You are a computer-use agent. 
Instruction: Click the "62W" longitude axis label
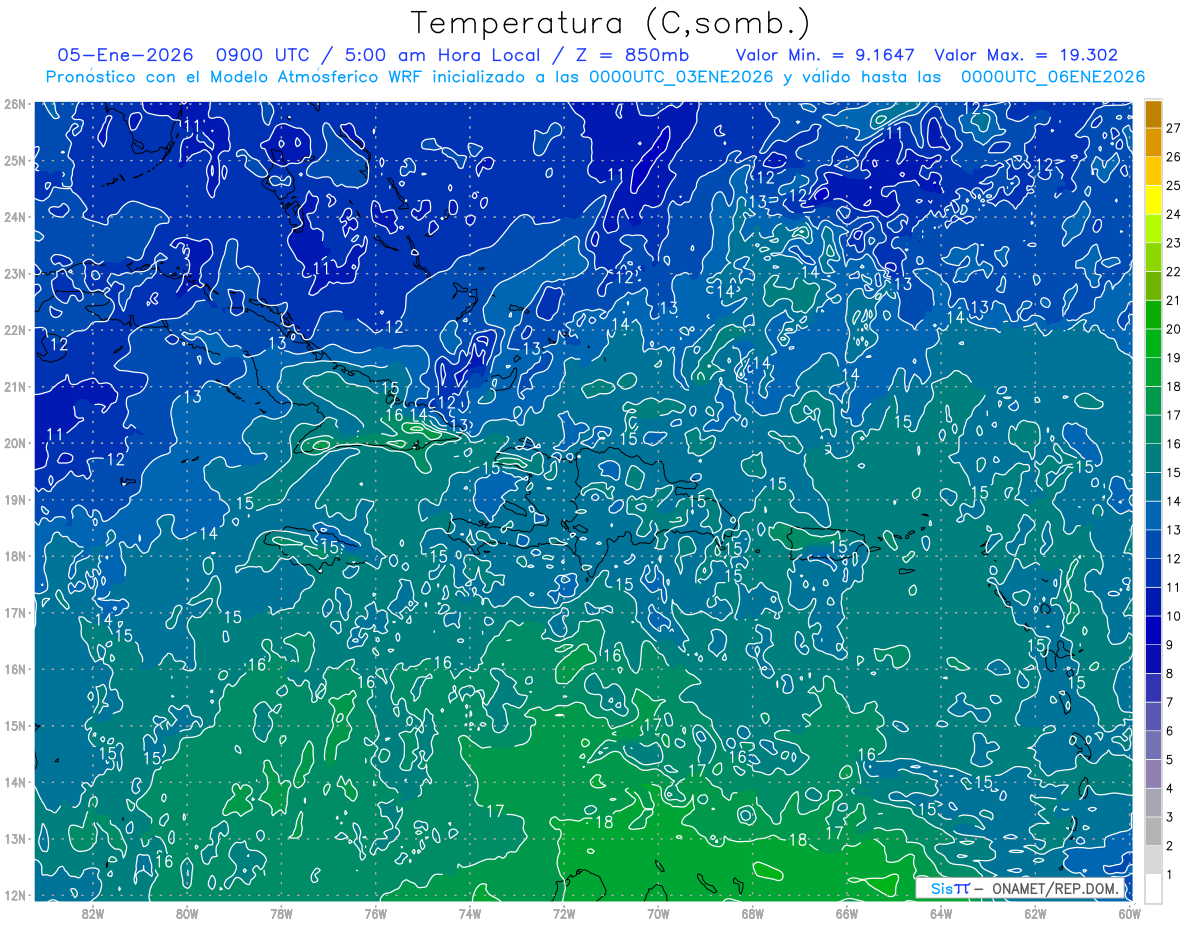tap(1035, 912)
